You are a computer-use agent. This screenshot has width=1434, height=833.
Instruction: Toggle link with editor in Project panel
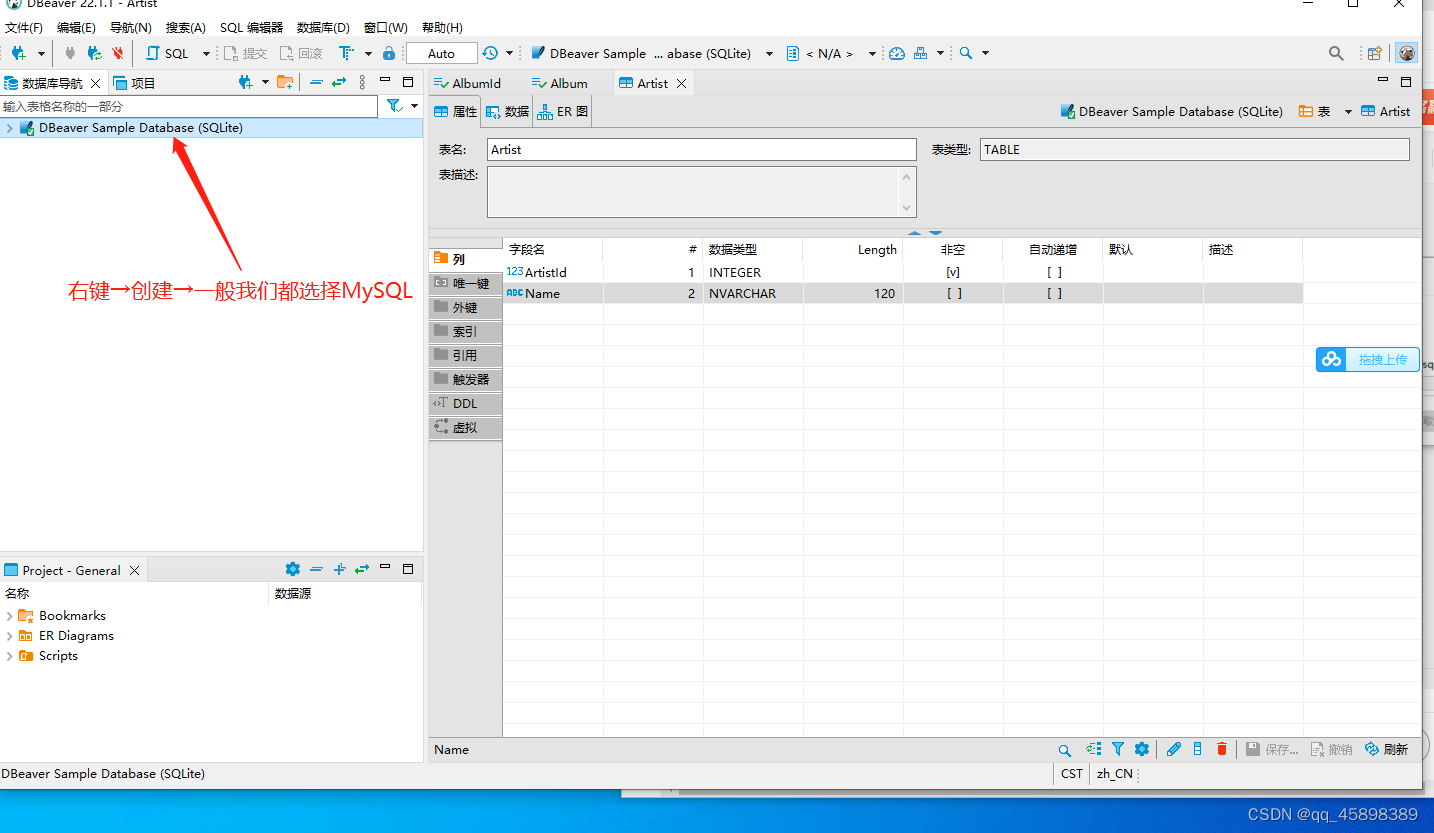[x=362, y=569]
